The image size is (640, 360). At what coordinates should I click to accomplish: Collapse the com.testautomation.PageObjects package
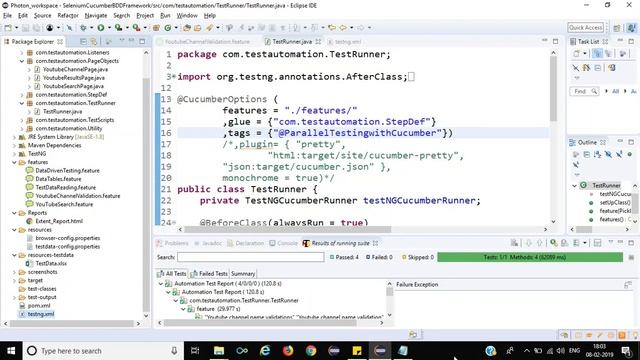22,61
